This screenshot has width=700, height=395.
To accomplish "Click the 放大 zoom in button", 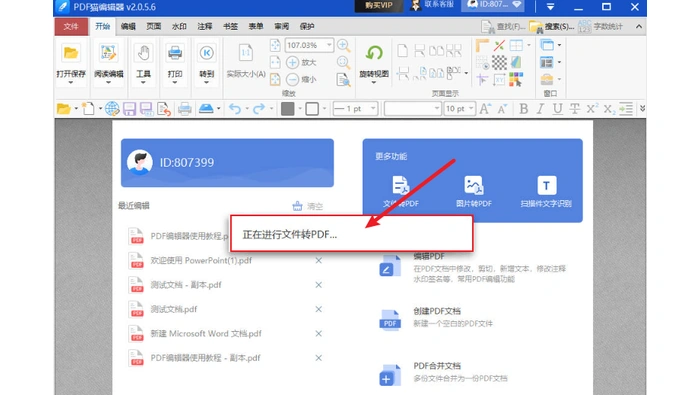I will (x=302, y=62).
